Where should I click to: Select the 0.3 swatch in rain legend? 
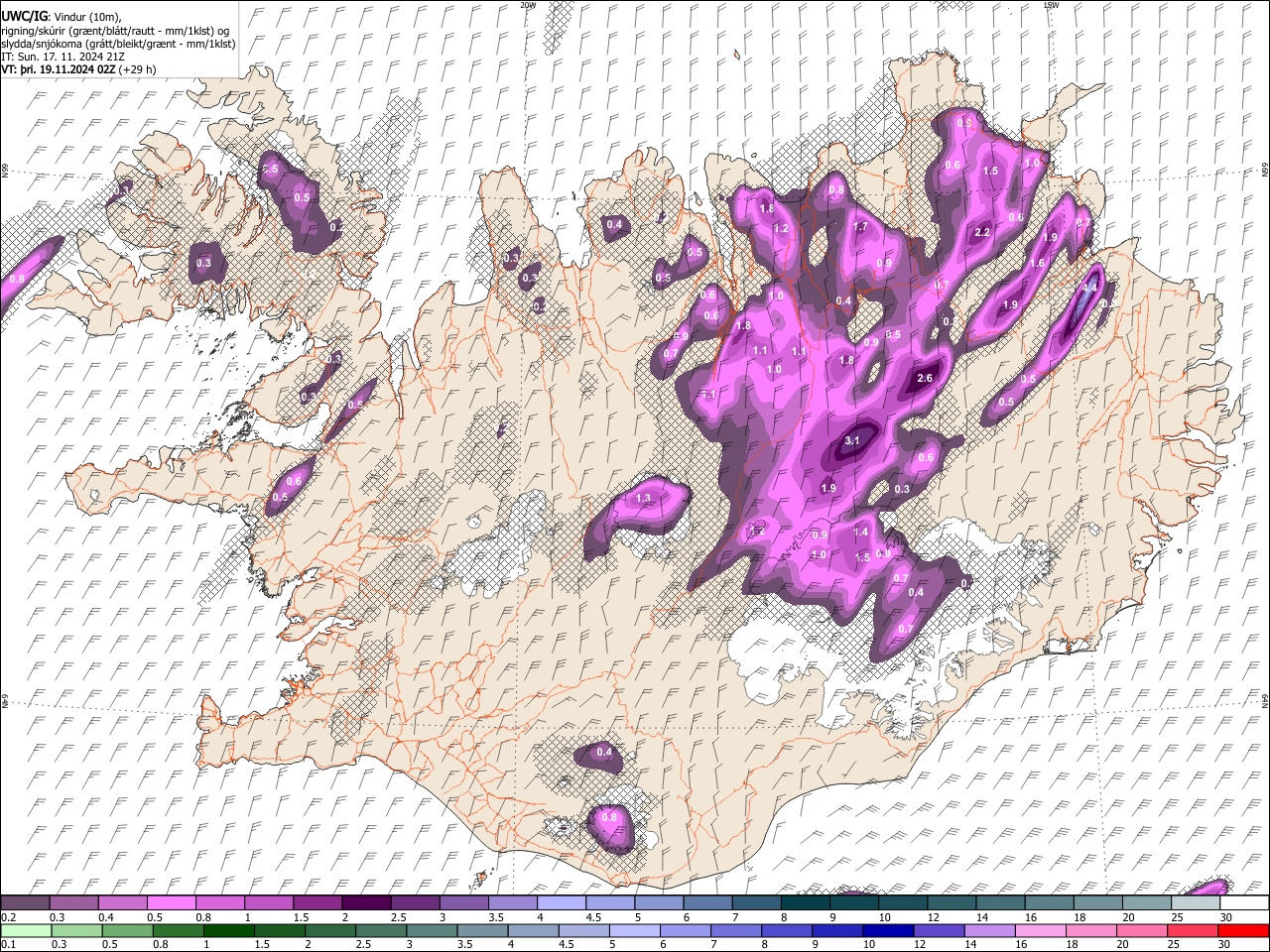pos(76,930)
